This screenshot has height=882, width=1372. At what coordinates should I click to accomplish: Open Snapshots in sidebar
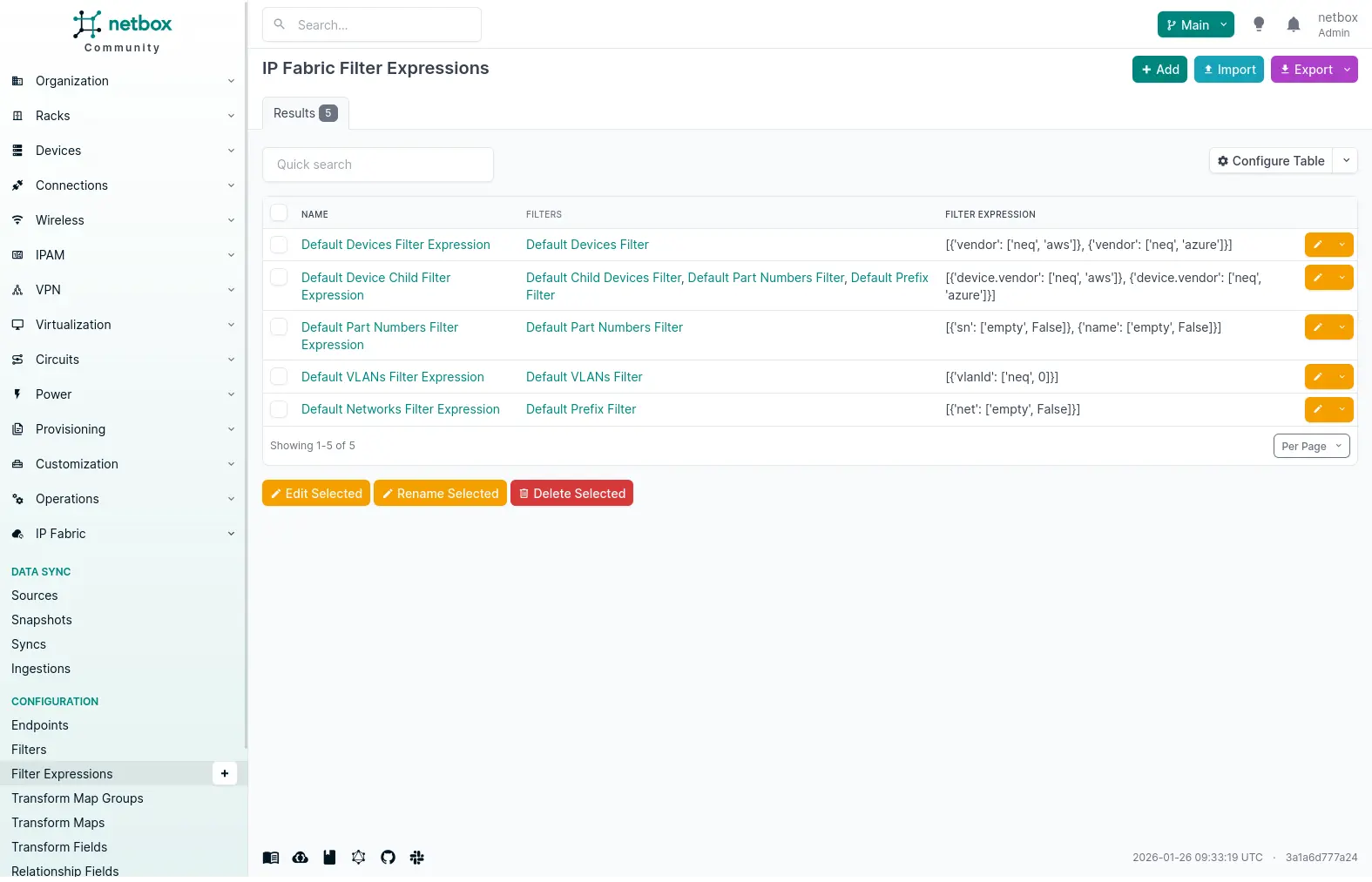pos(42,620)
